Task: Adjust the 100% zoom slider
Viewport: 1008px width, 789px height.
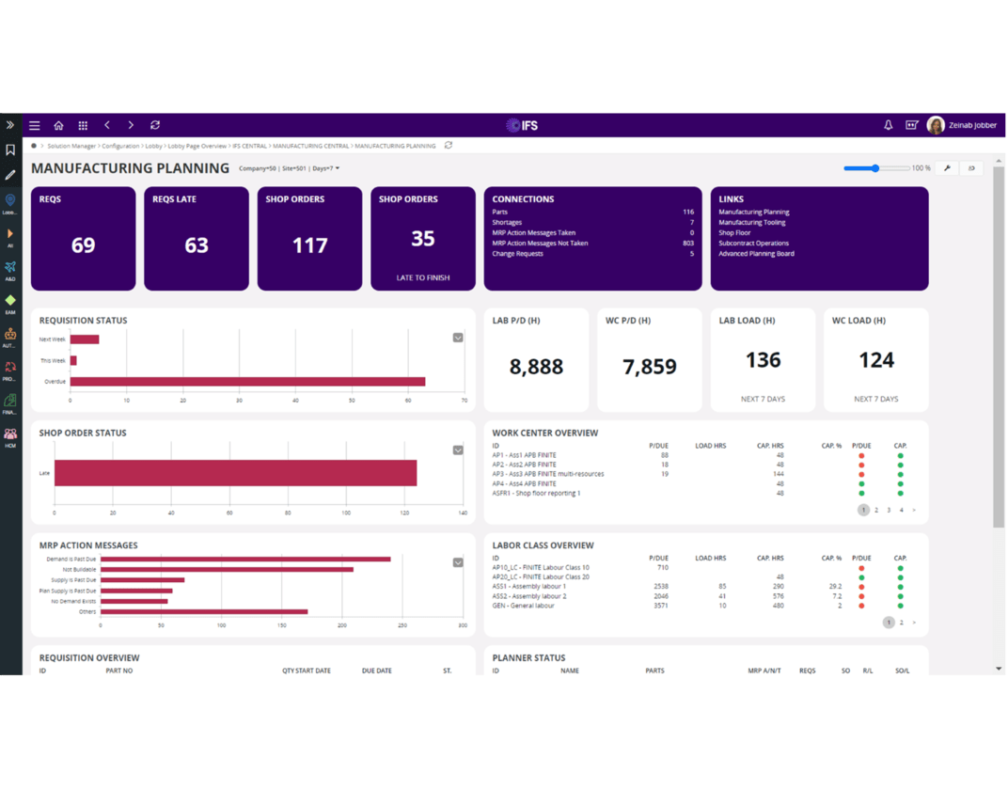Action: (875, 168)
